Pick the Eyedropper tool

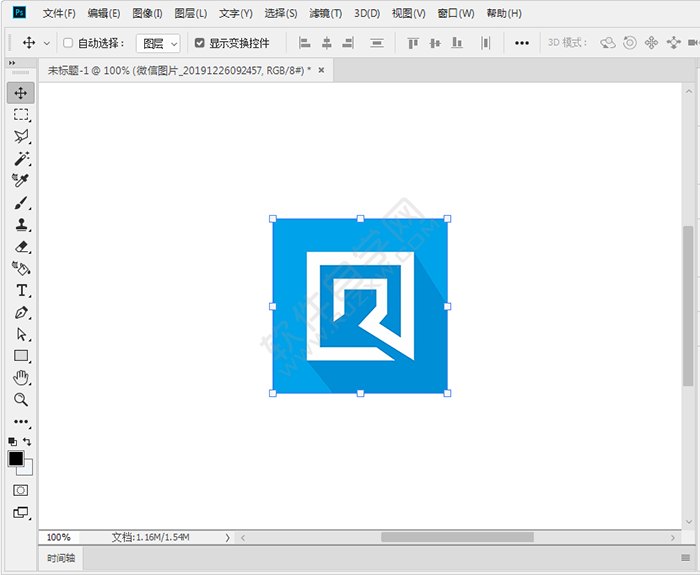pos(21,181)
